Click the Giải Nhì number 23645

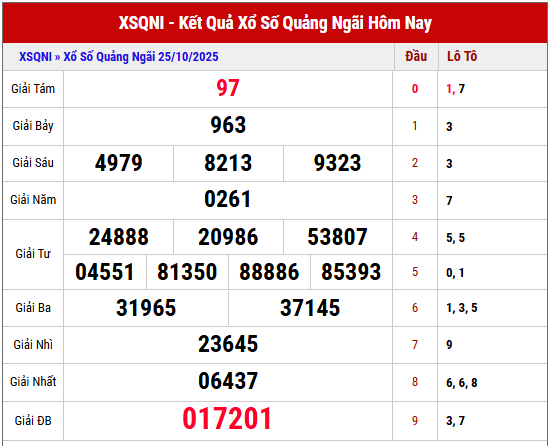[228, 344]
